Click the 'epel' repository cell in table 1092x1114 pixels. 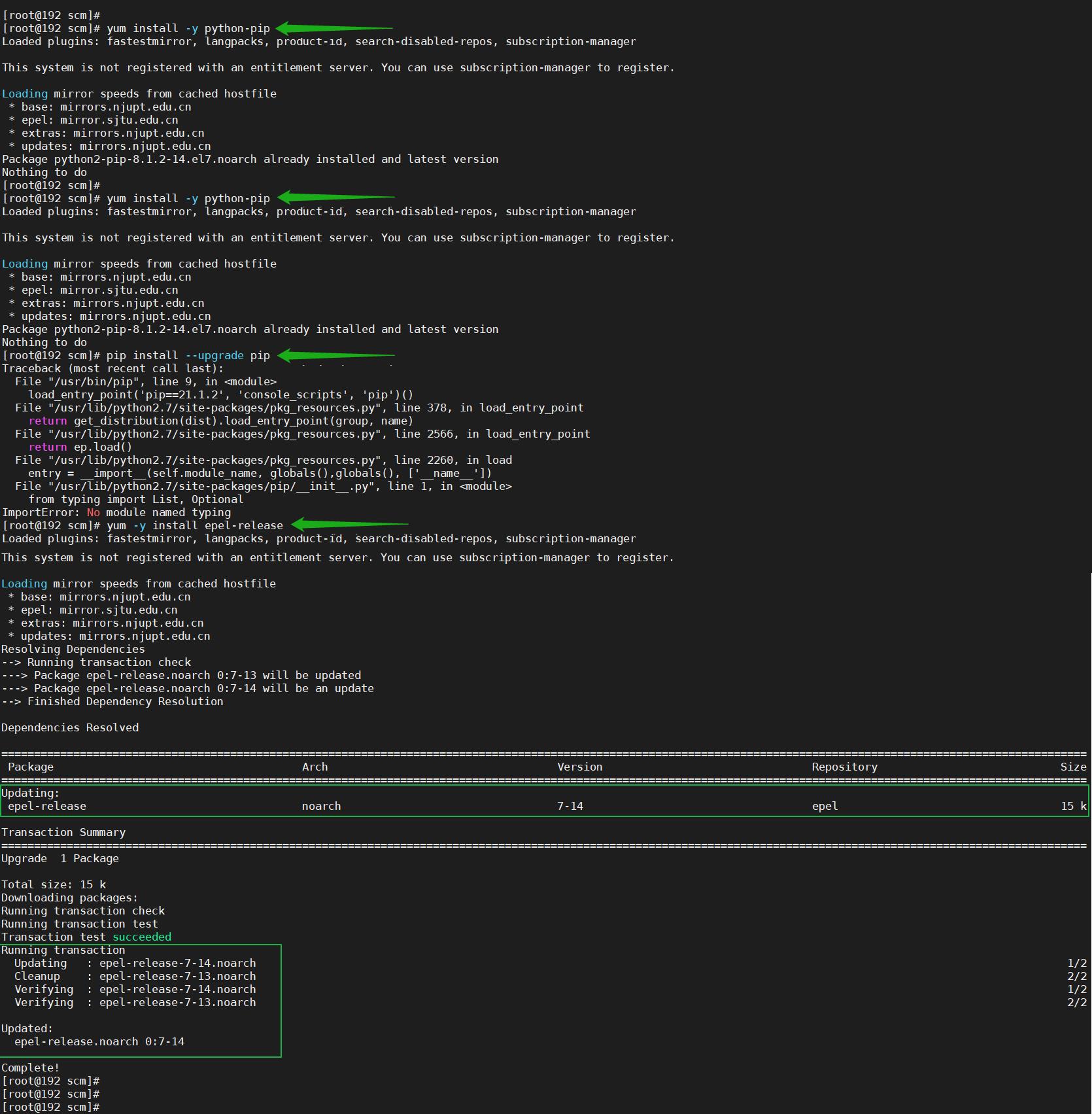pos(825,806)
